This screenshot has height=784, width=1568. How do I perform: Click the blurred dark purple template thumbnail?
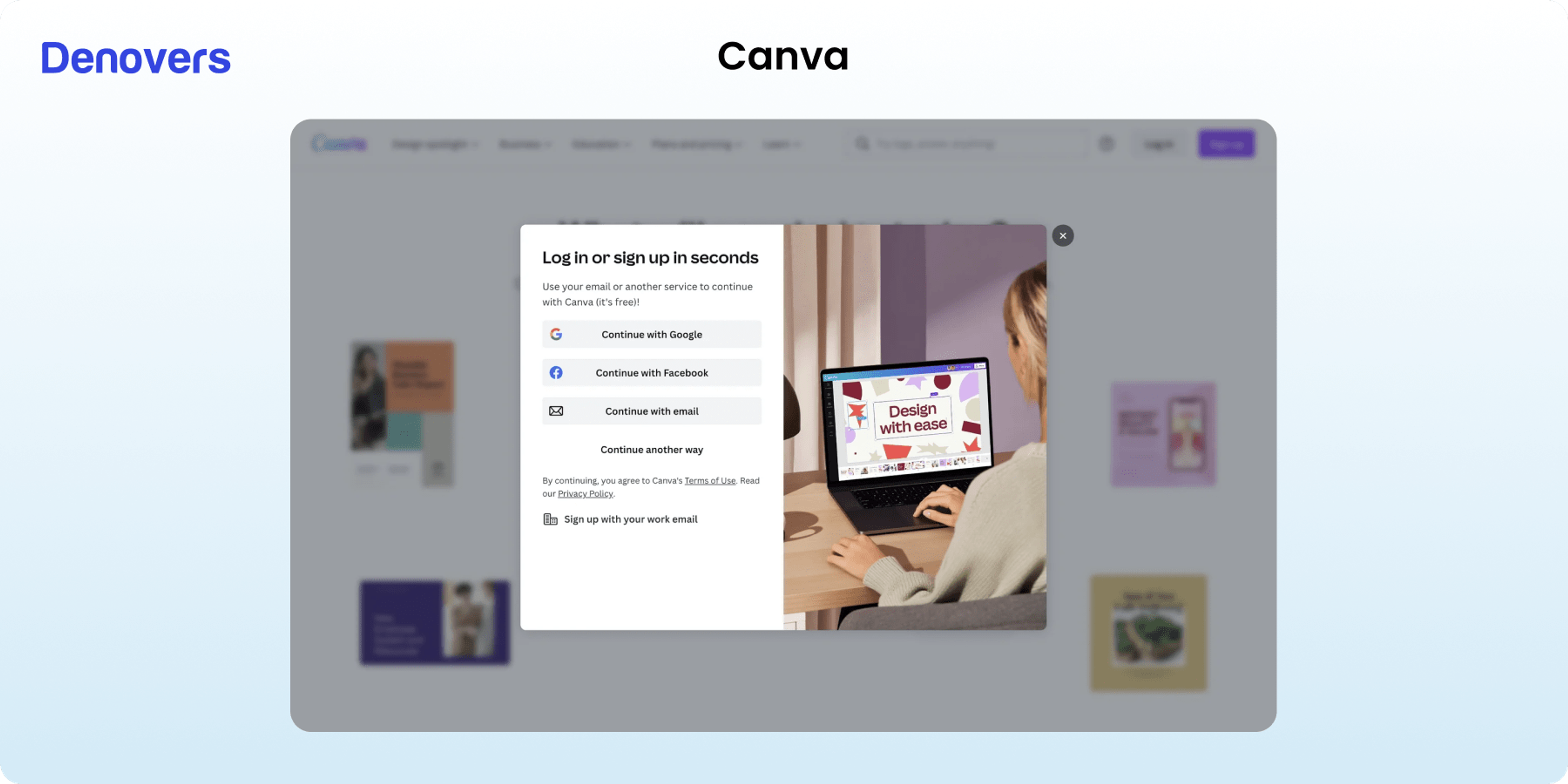434,622
